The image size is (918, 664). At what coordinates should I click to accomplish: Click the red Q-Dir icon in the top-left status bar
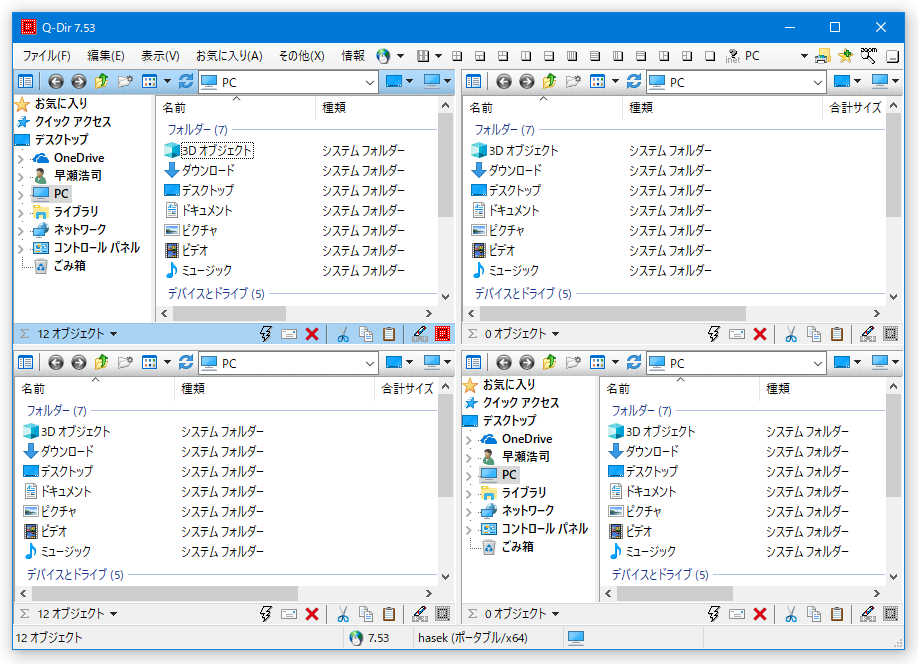coord(443,334)
